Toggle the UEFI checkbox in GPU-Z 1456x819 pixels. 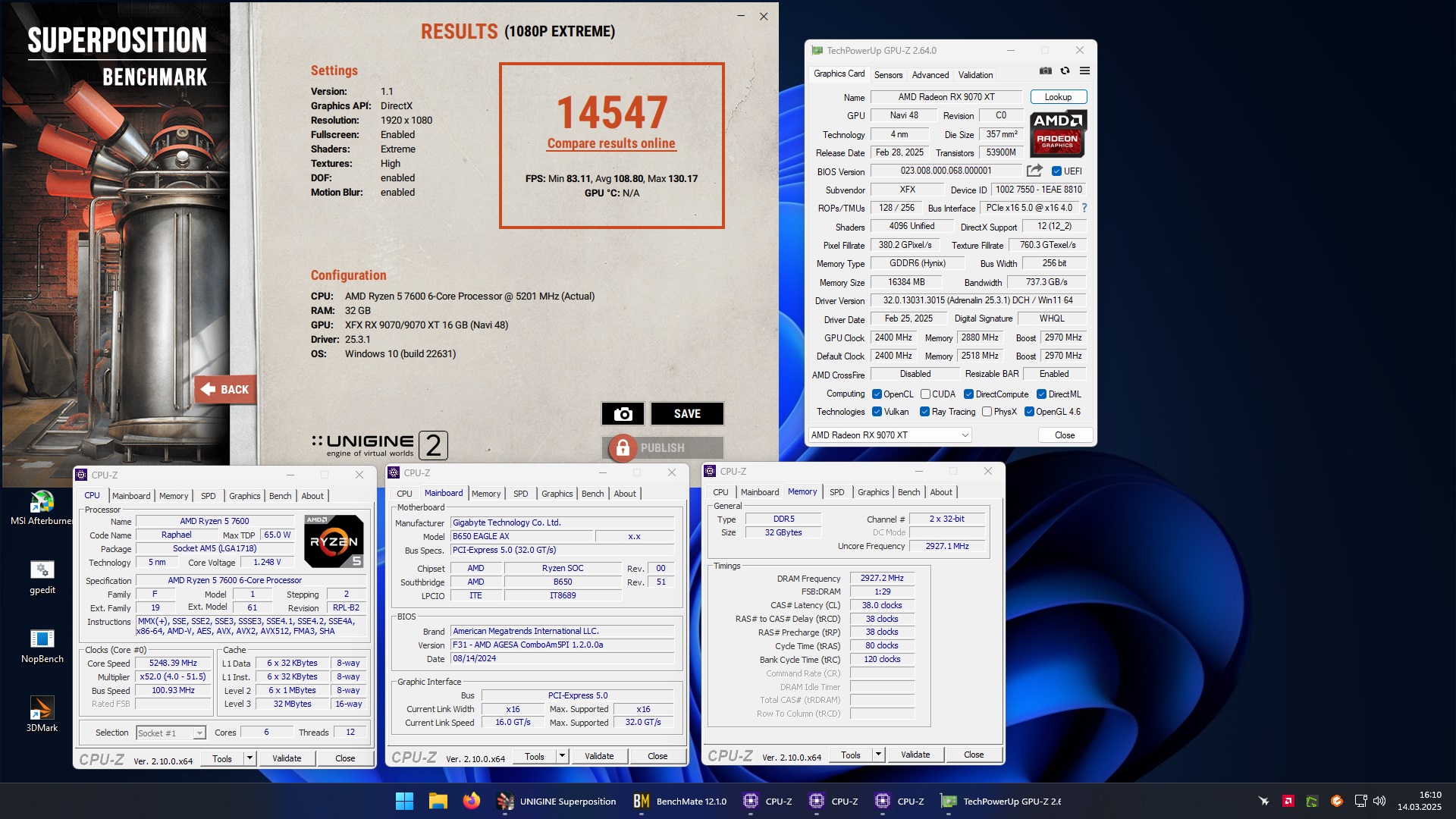1056,171
